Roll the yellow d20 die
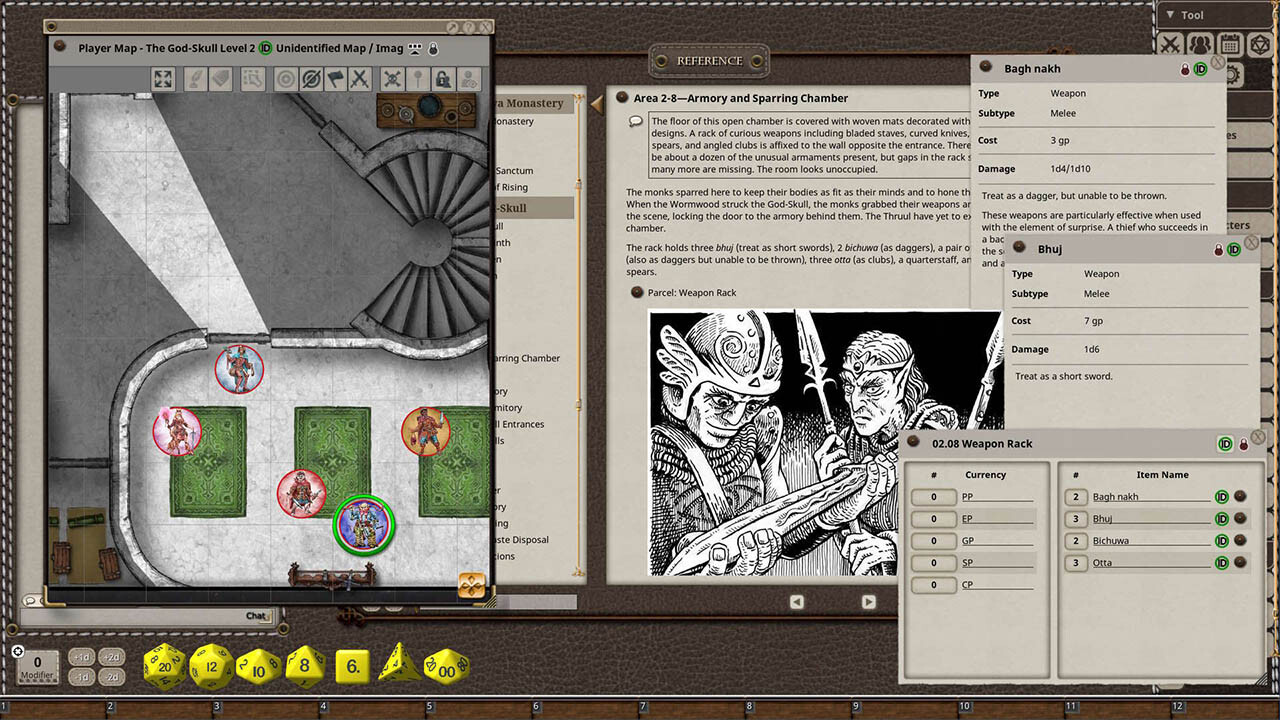This screenshot has height=720, width=1280. pos(163,664)
